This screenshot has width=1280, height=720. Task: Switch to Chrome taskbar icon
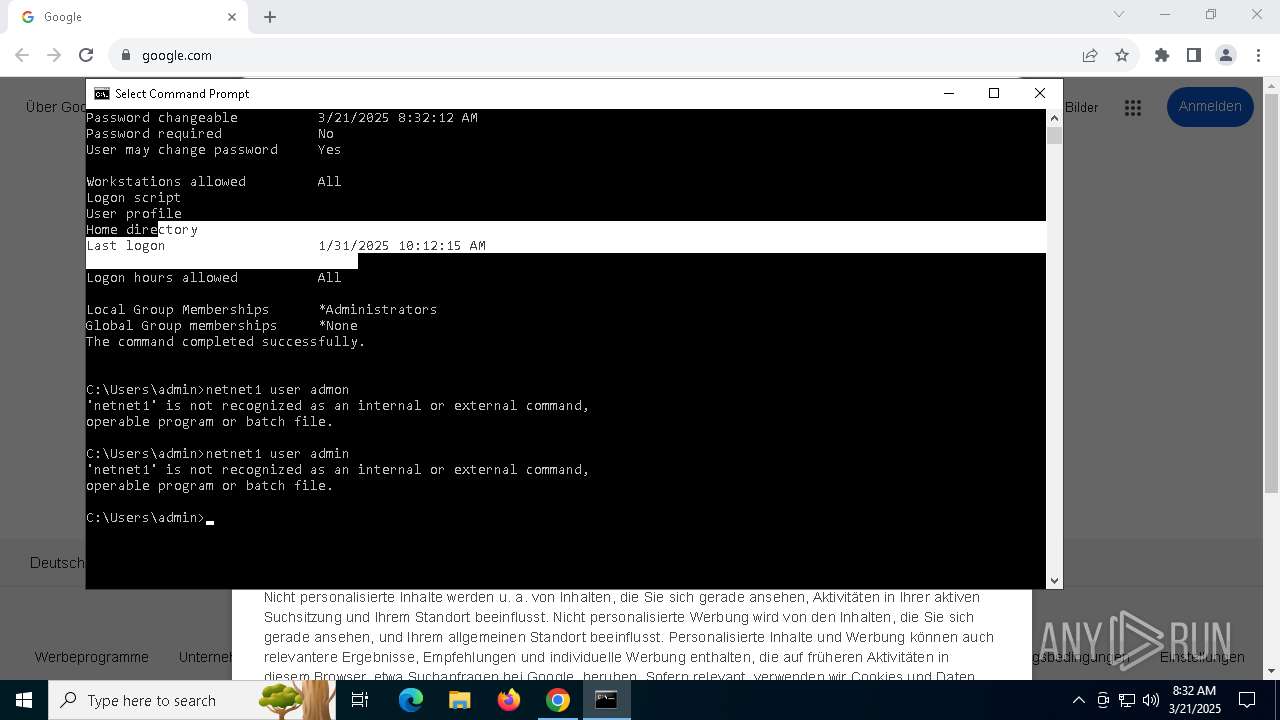557,700
